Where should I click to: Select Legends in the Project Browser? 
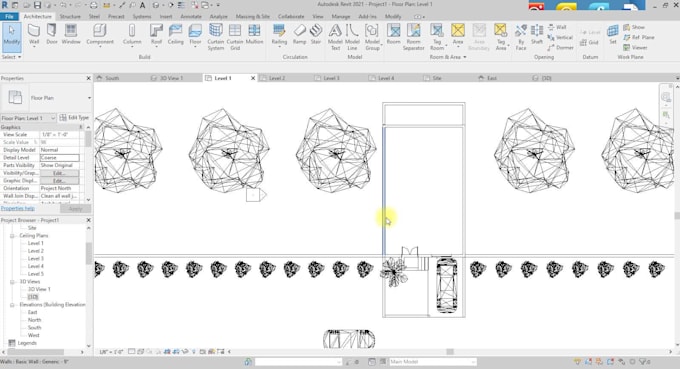pyautogui.click(x=27, y=343)
